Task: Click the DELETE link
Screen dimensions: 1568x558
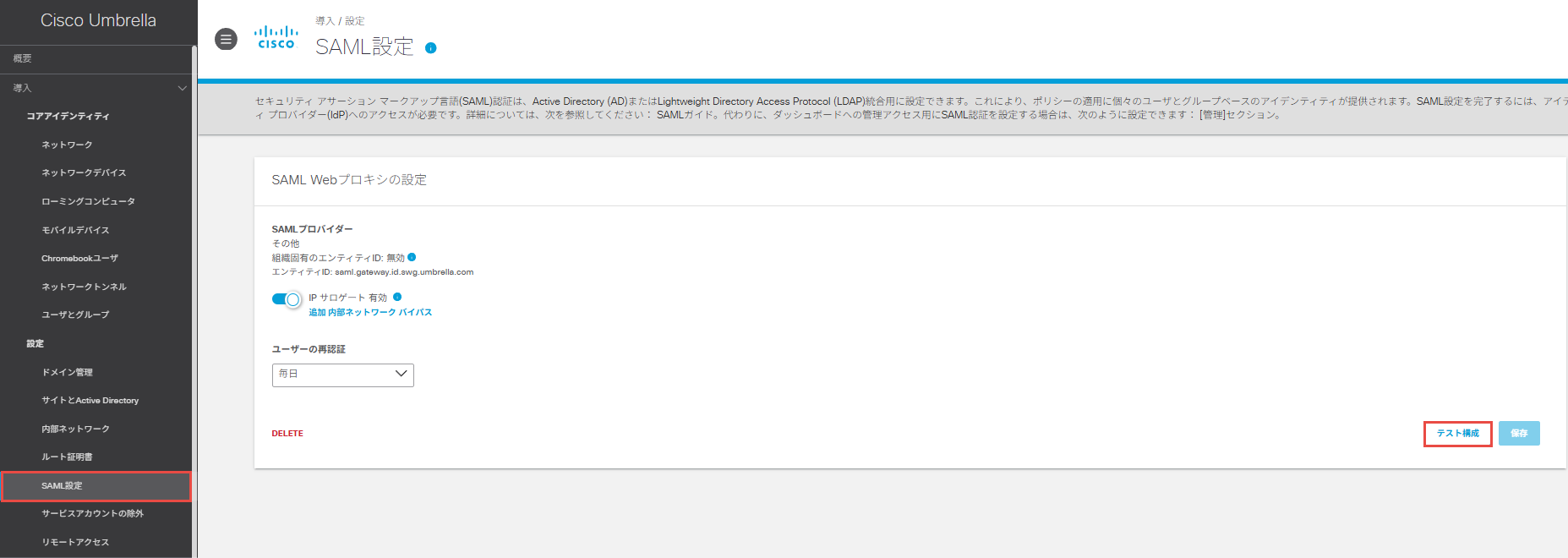Action: [287, 434]
